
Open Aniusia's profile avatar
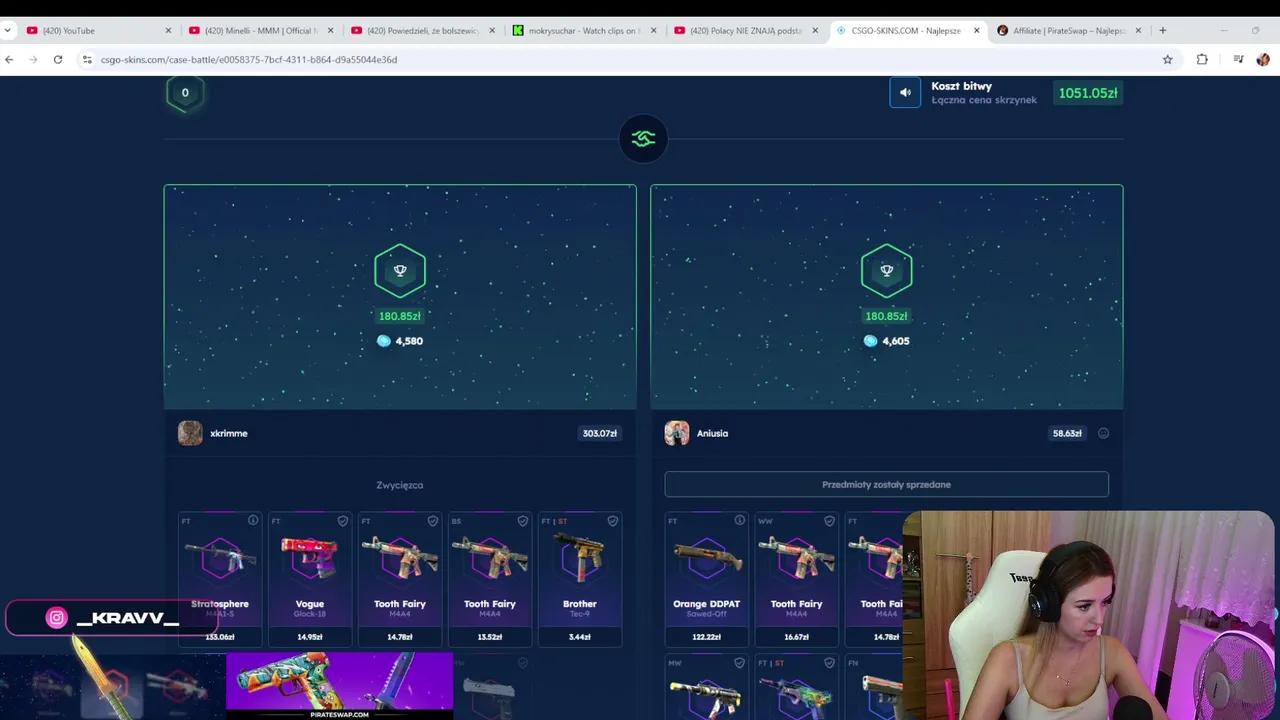[677, 433]
